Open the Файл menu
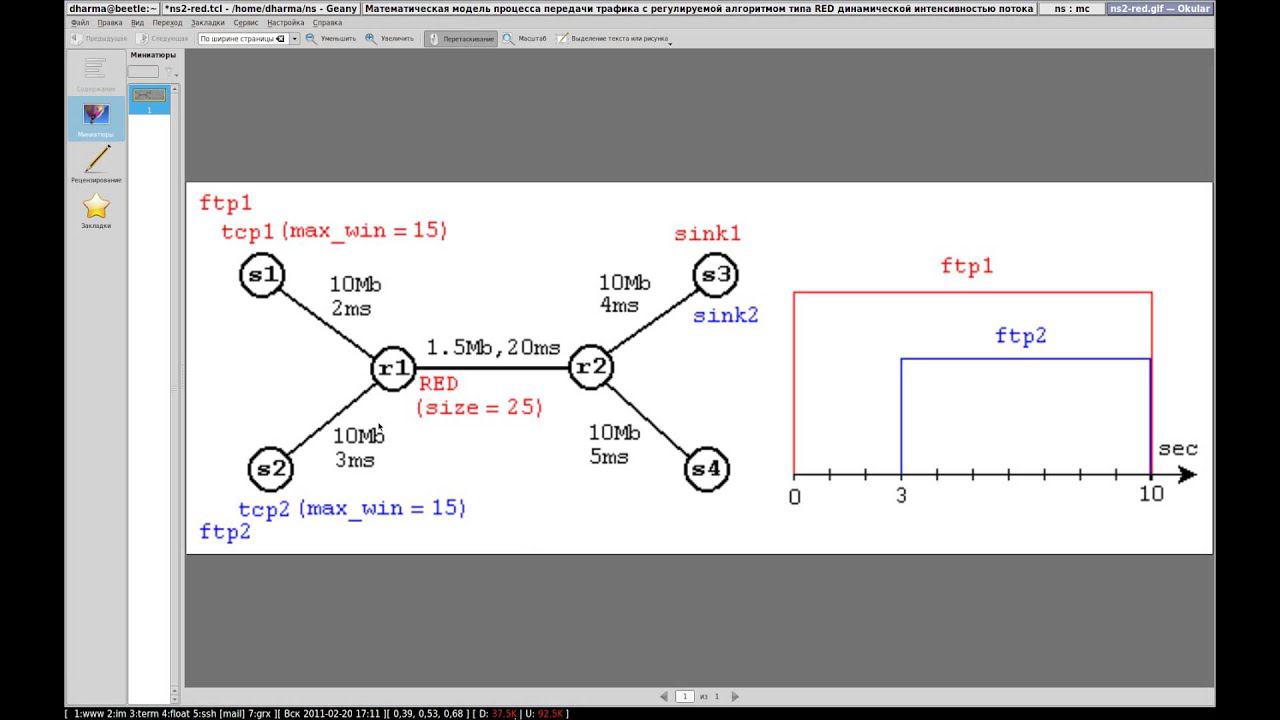 pos(80,22)
